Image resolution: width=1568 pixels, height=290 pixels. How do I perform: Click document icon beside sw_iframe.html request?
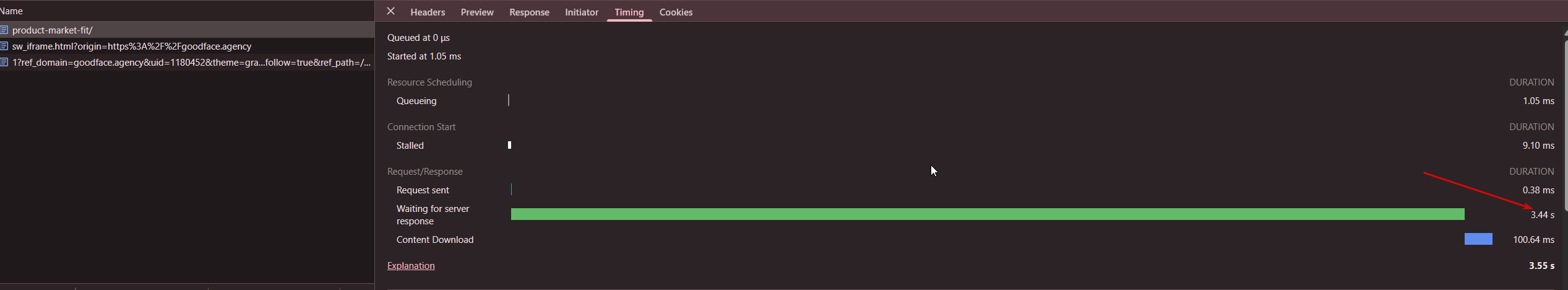4,46
